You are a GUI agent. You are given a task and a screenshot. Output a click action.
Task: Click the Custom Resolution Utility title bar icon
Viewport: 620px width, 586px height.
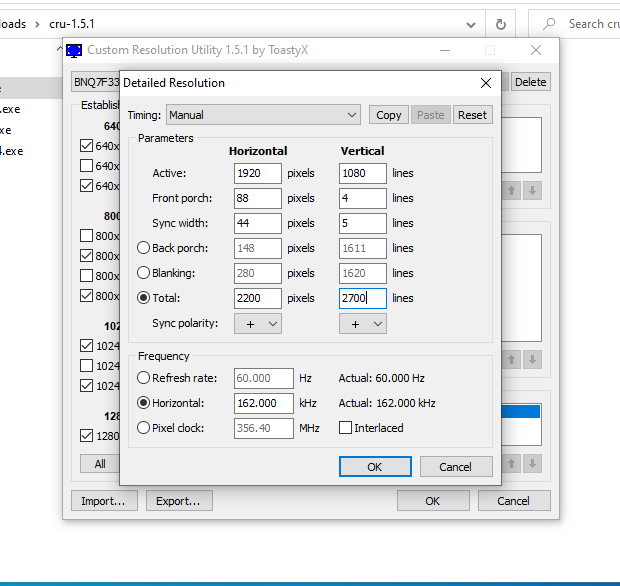point(74,50)
